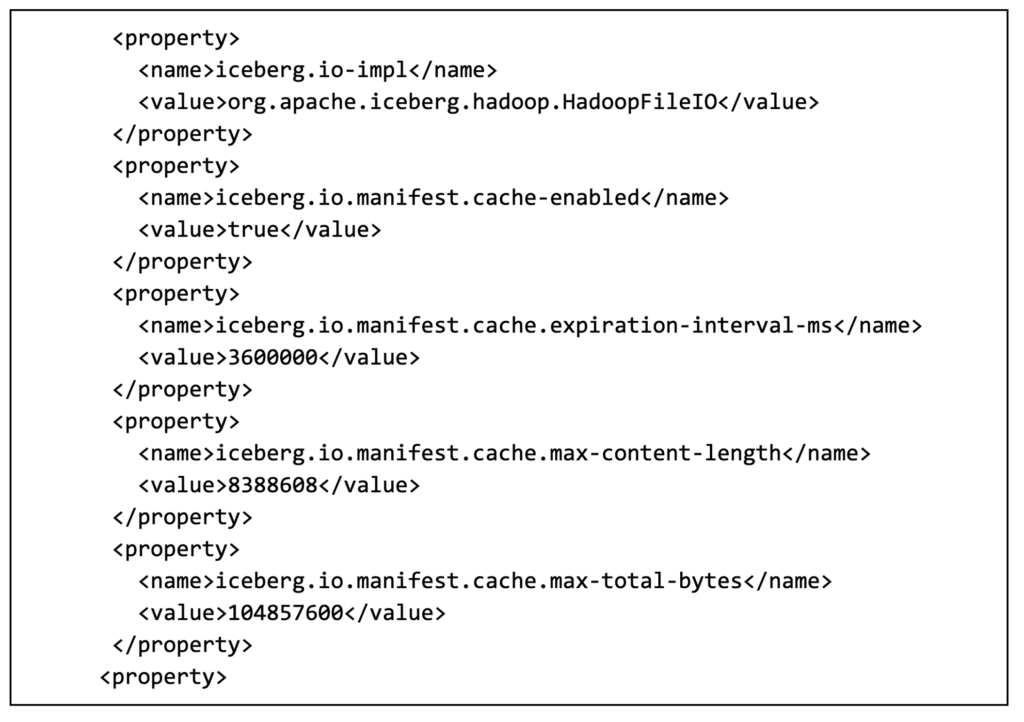Click the opening property tag above cache-enabled name
1024x722 pixels.
coord(175,166)
